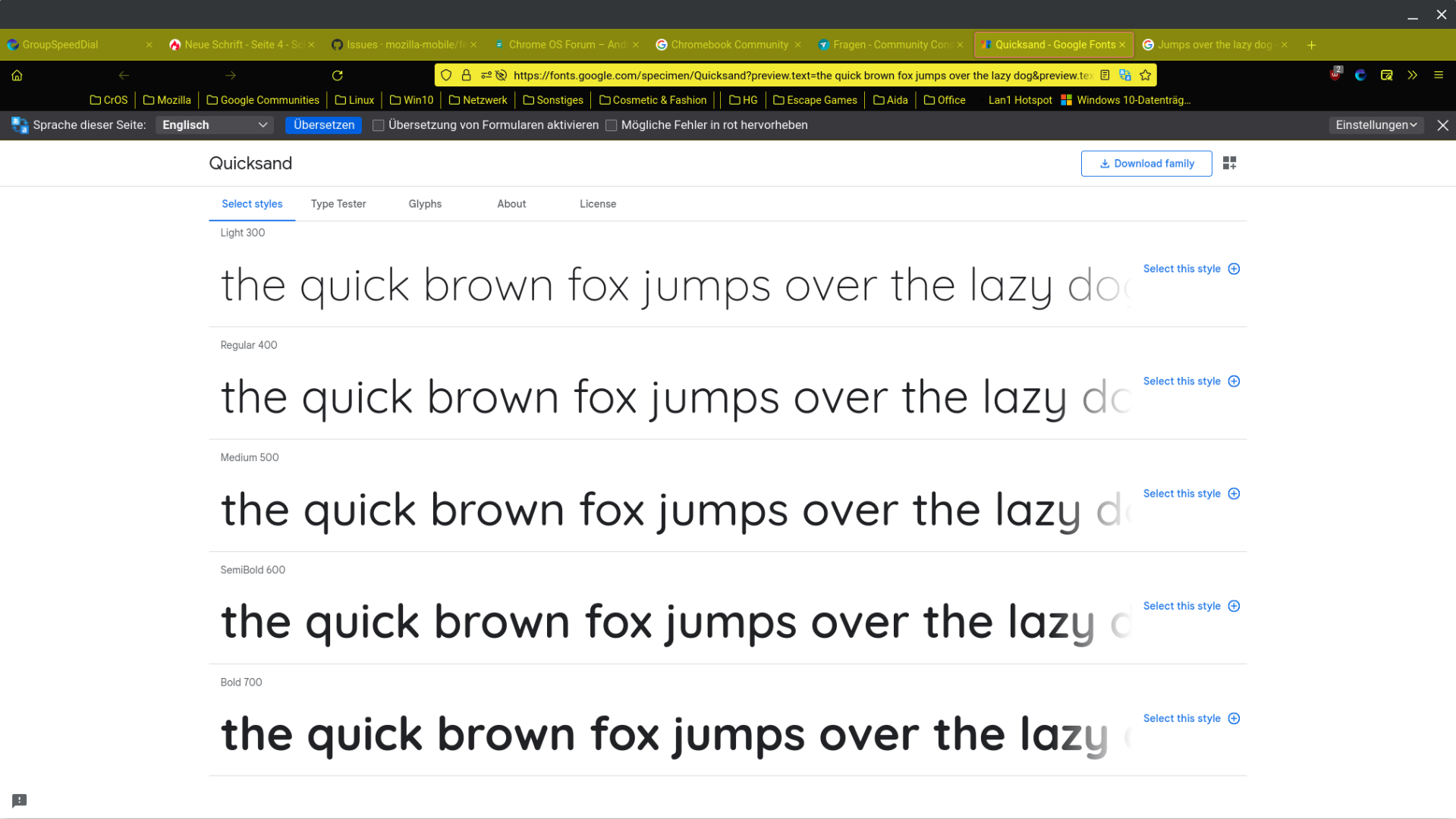Reload the current page
This screenshot has height=819, width=1456.
click(338, 75)
